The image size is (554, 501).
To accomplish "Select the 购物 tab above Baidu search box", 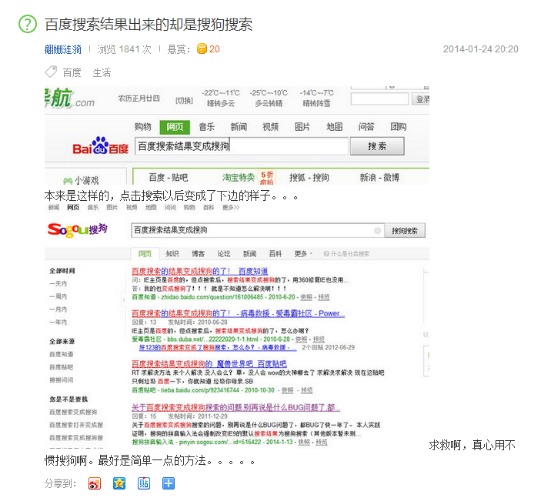I will (143, 127).
